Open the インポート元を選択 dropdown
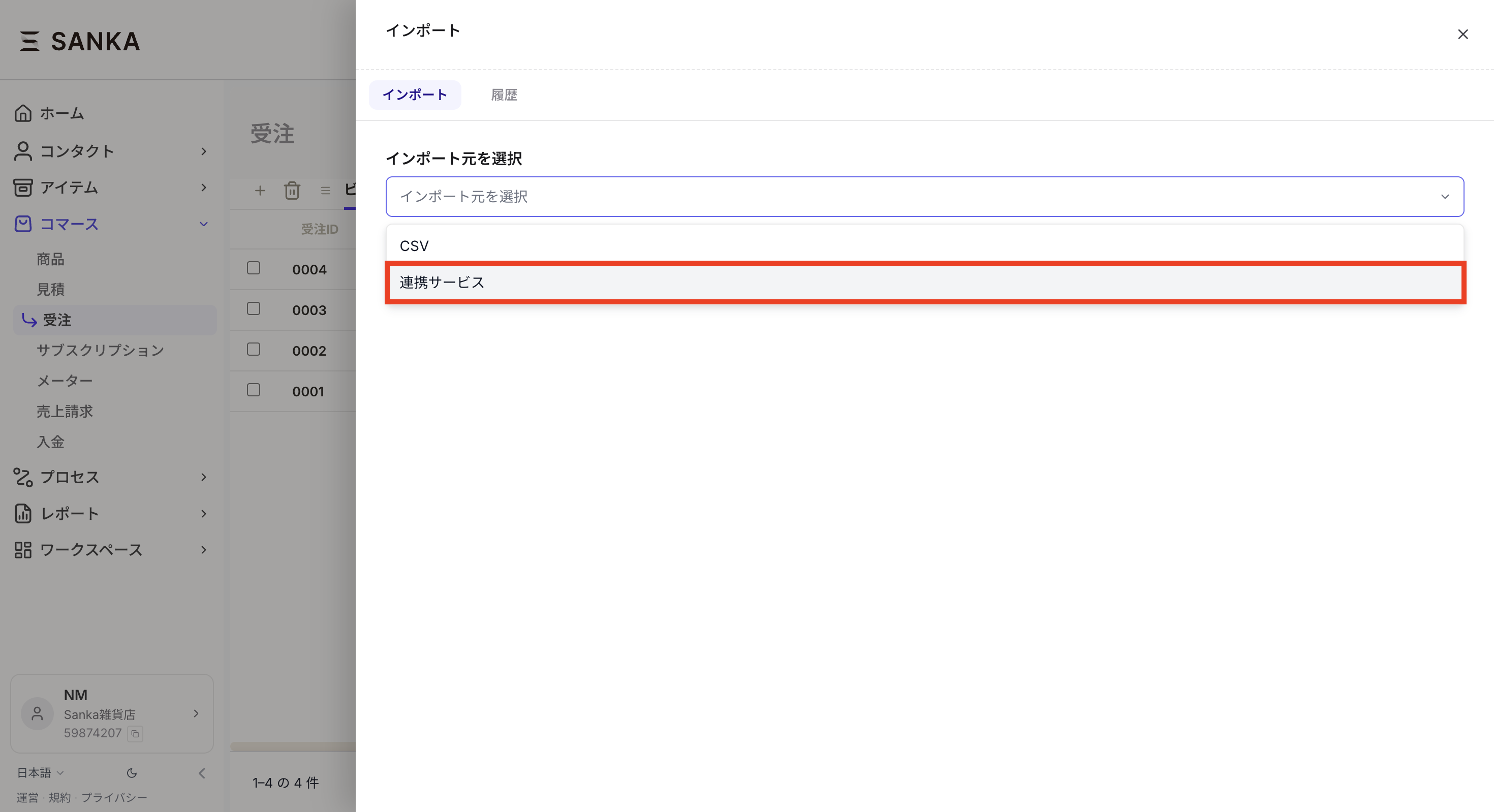Viewport: 1494px width, 812px height. [x=924, y=197]
